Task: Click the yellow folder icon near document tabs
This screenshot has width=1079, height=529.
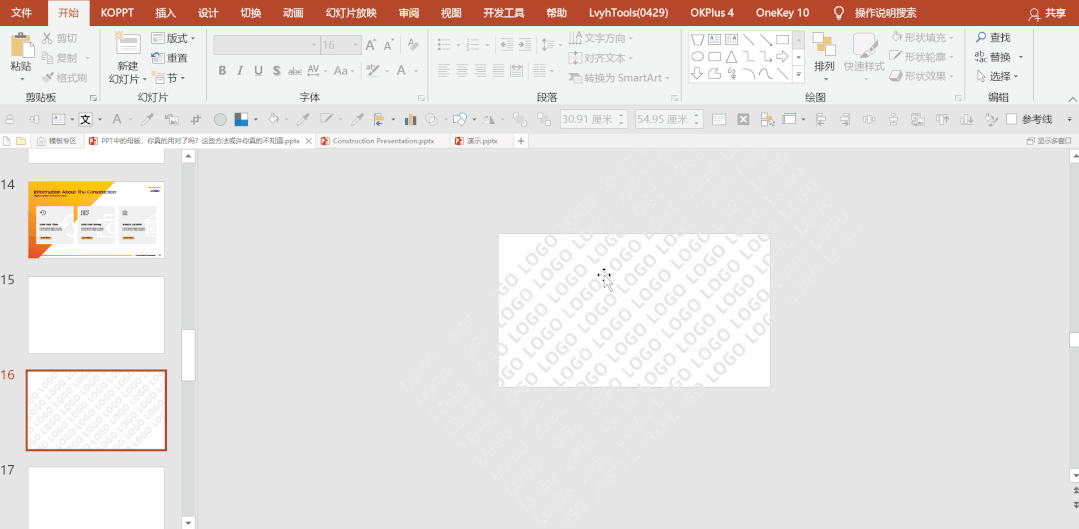Action: coord(21,141)
